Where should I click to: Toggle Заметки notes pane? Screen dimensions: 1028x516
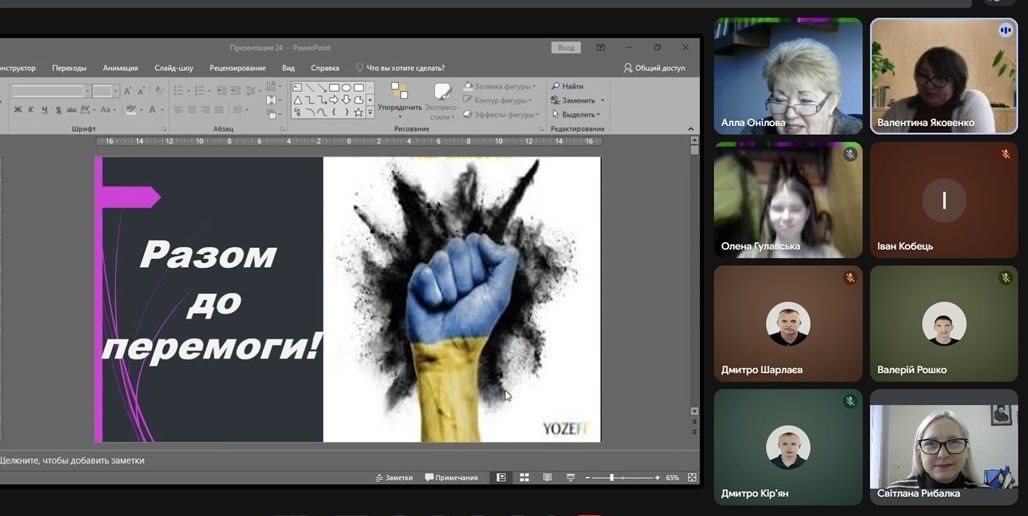pyautogui.click(x=393, y=478)
